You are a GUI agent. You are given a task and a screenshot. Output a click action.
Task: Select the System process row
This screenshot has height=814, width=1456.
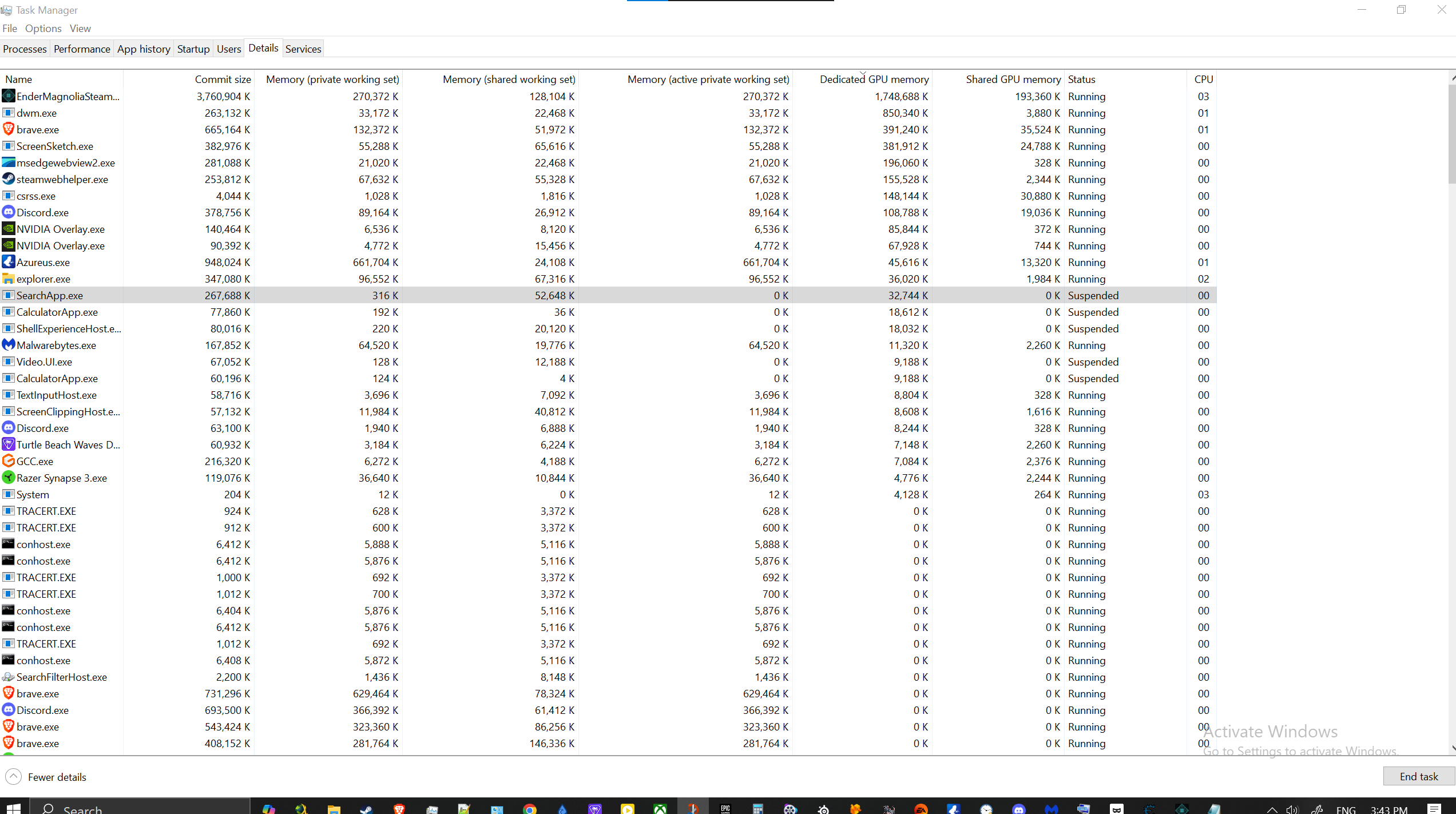click(608, 494)
